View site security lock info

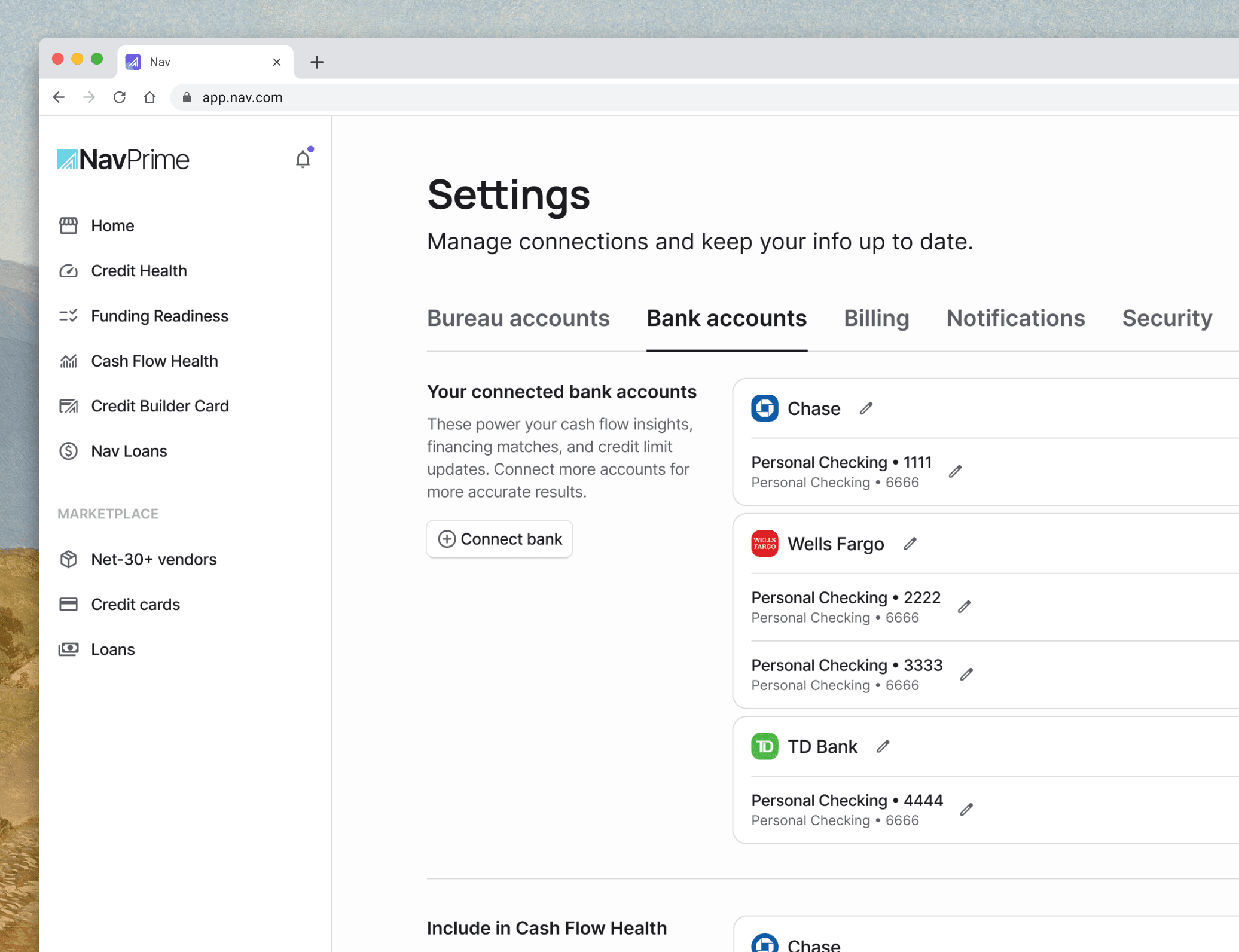coord(187,97)
